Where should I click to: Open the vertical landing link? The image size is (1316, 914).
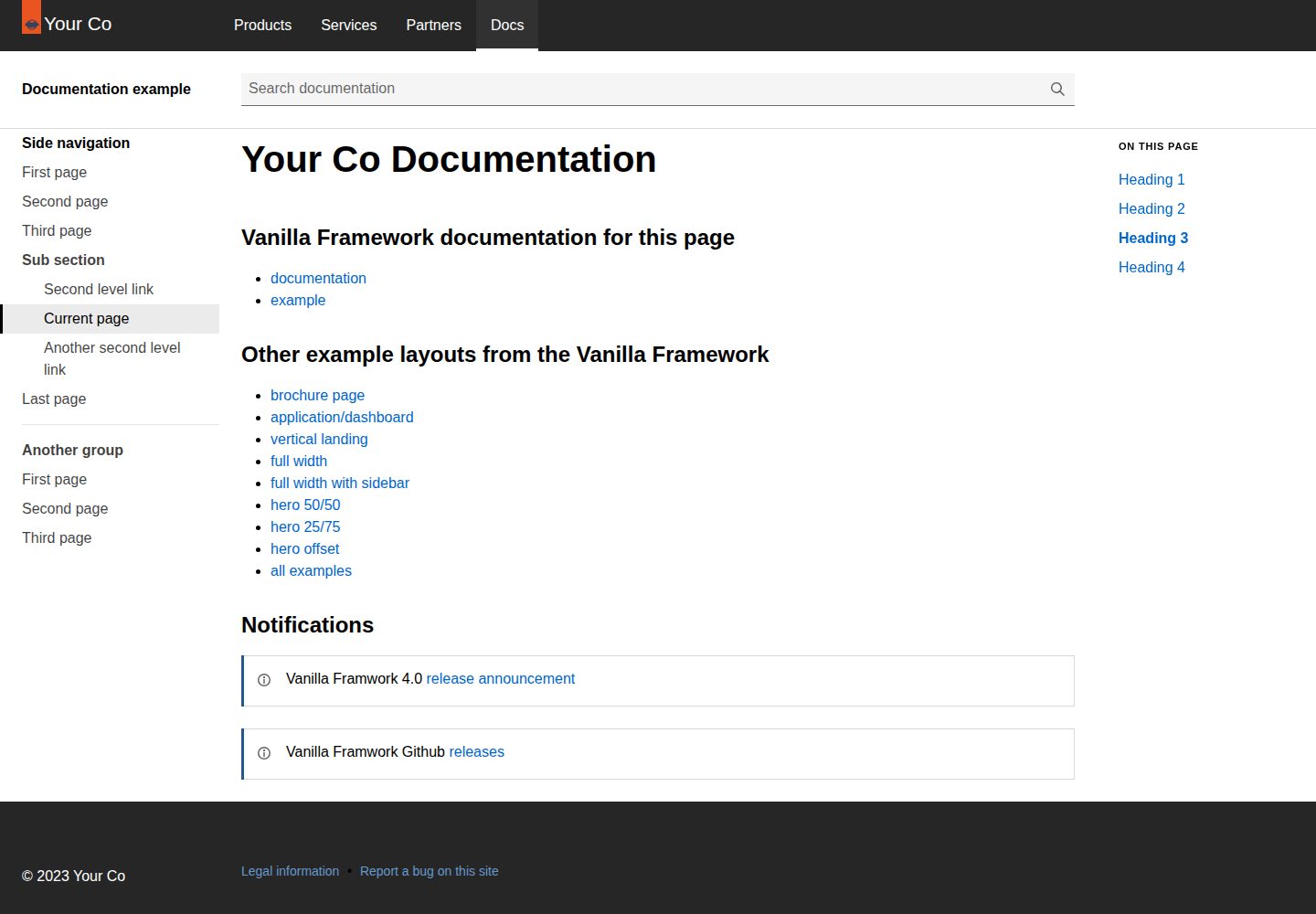click(319, 439)
